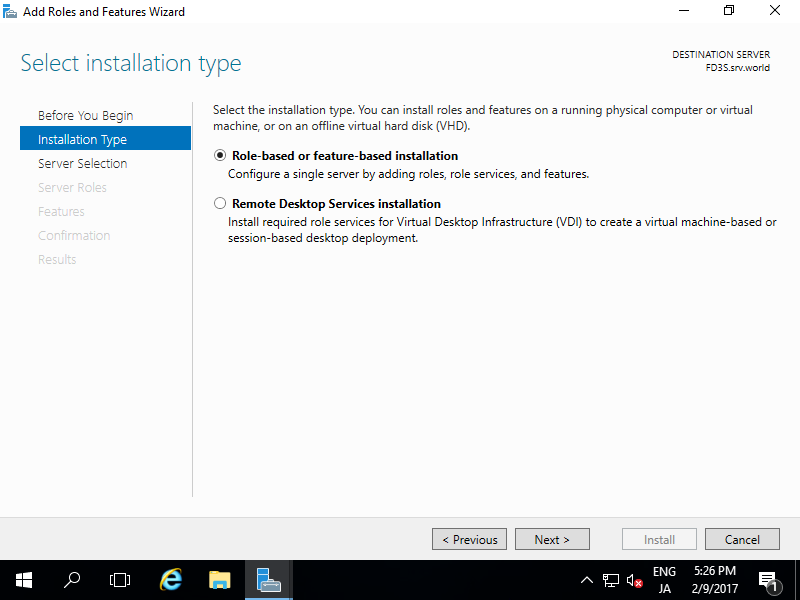Click the clock to open the calendar
The width and height of the screenshot is (800, 600).
click(x=714, y=580)
